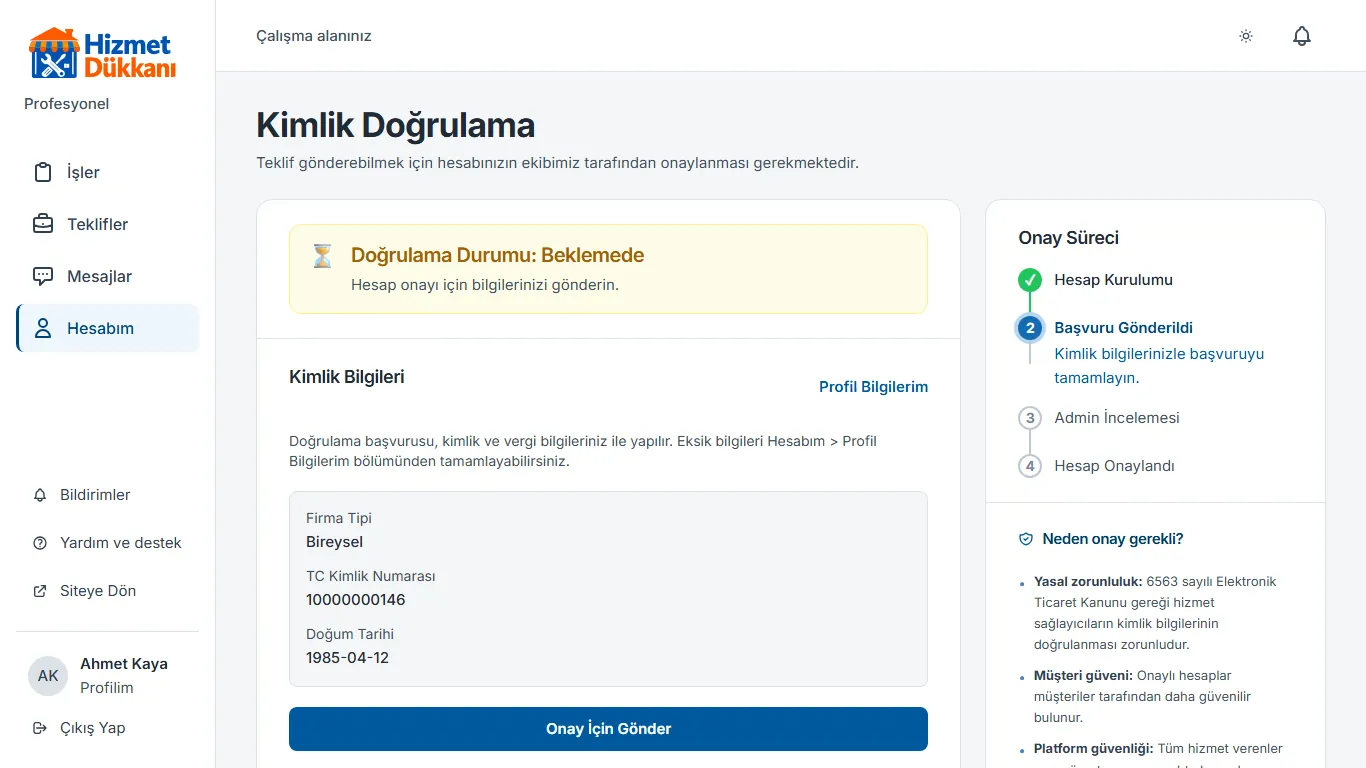Click the step 3 circle in Onay Süreci
The height and width of the screenshot is (768, 1366).
click(1030, 418)
